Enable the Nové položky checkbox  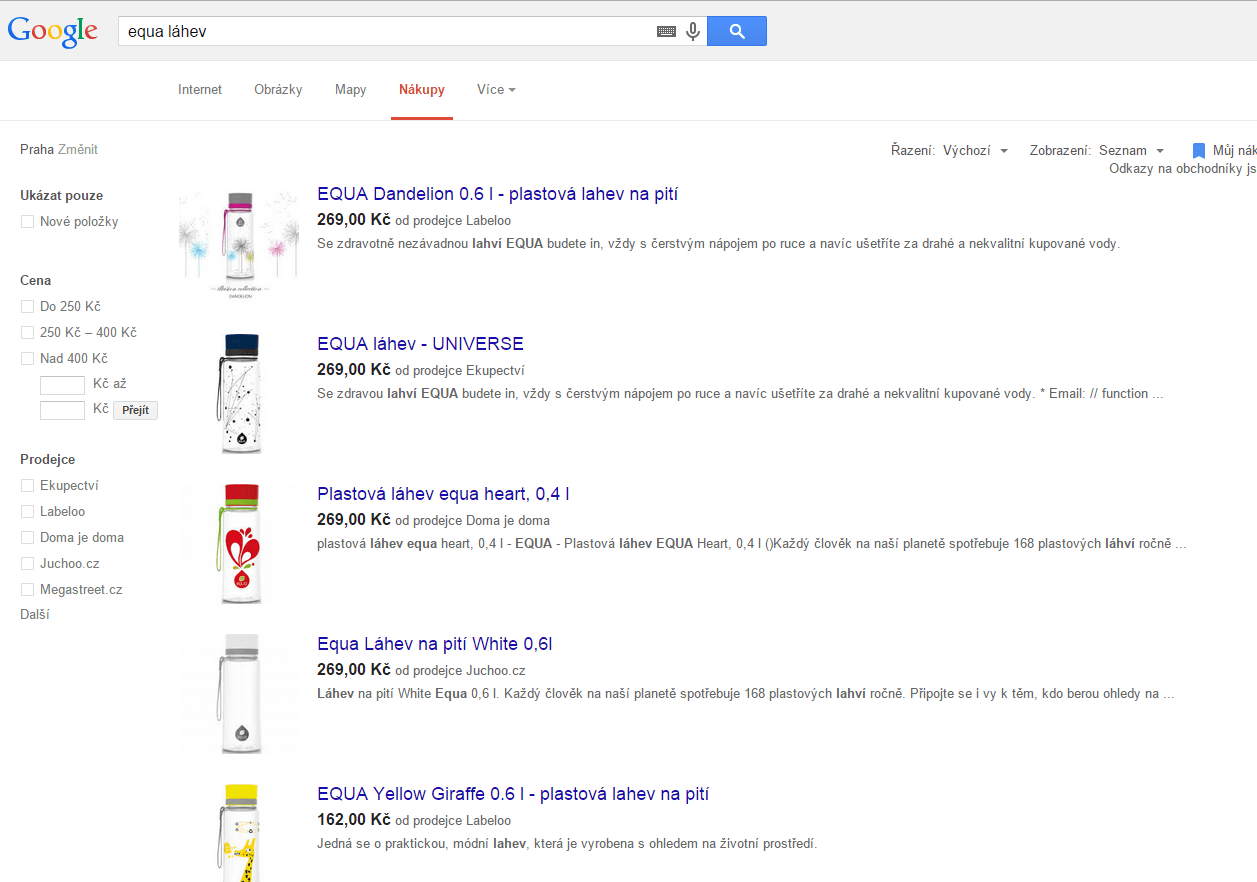(x=27, y=221)
